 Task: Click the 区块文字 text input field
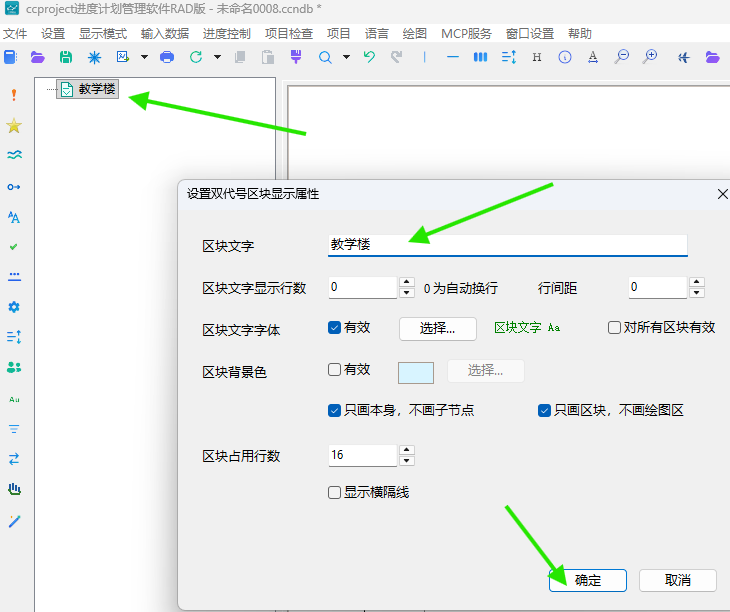point(507,245)
